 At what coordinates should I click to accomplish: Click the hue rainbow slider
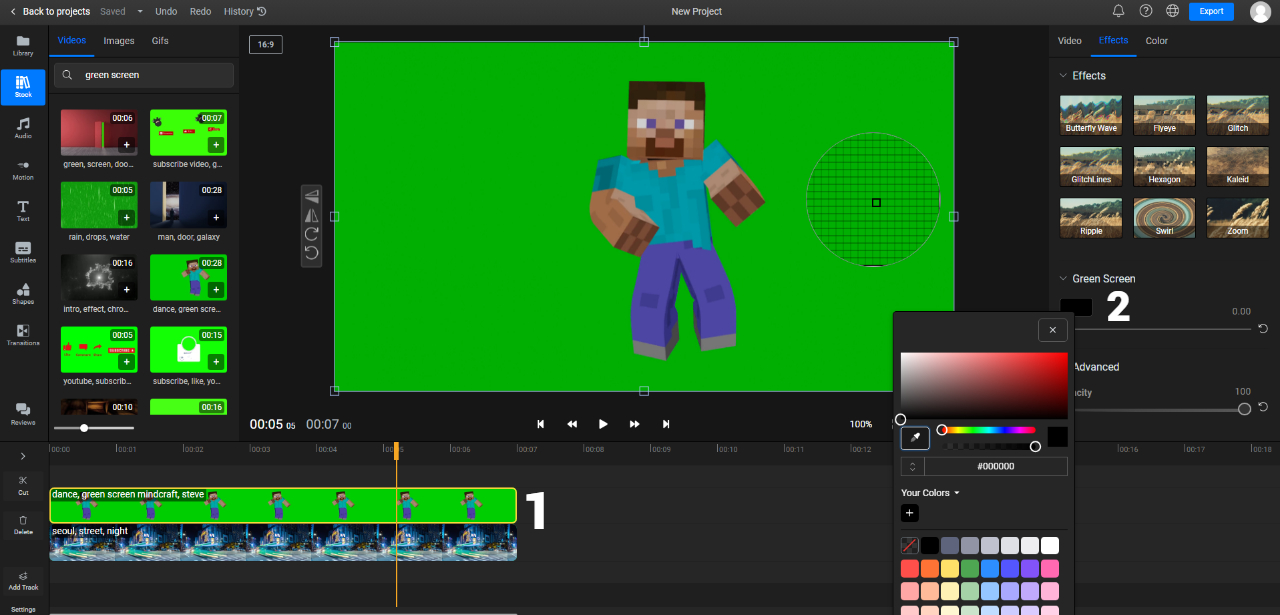(989, 430)
